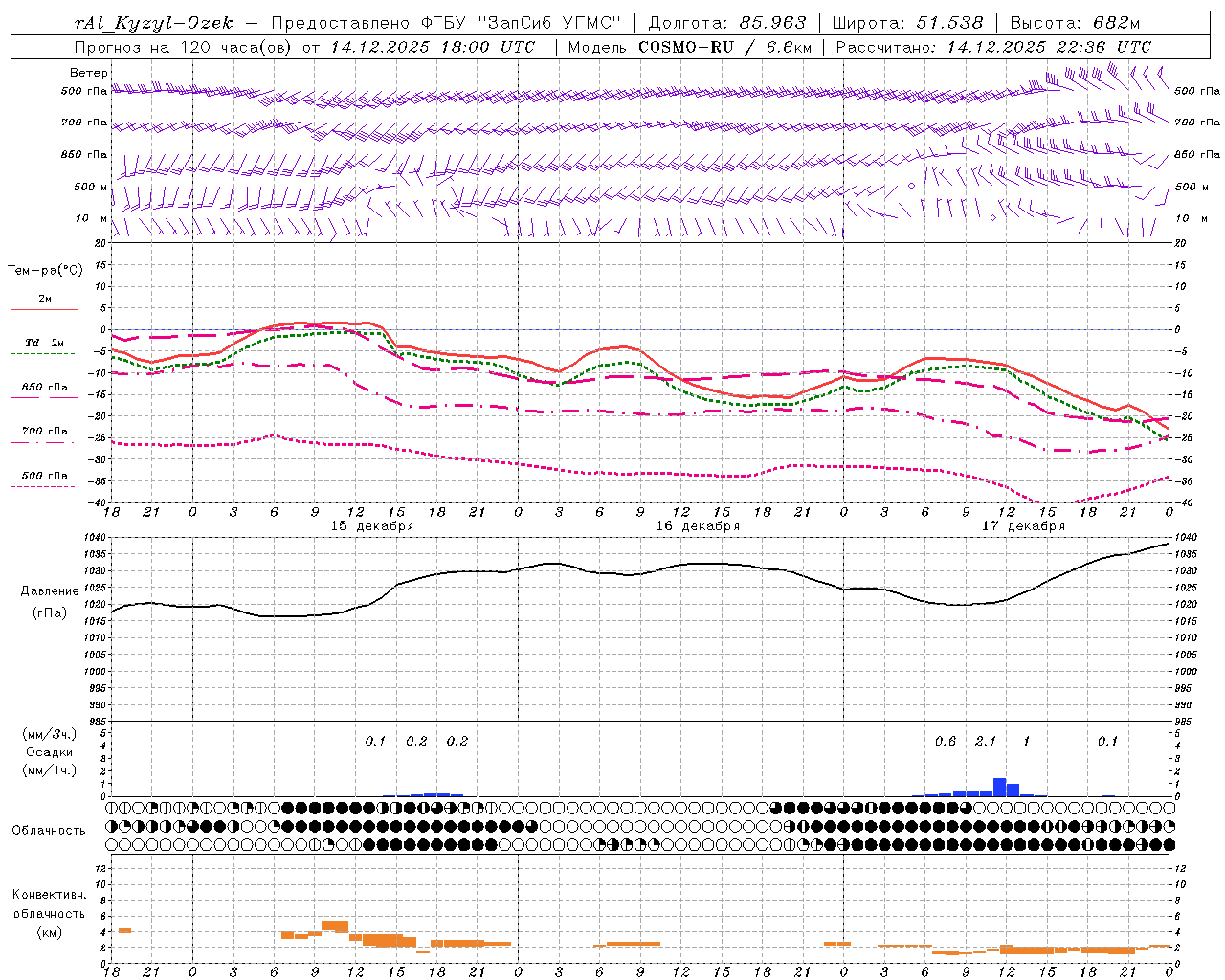Click the model label COSMO-RU / 6.6км
1225x980 pixels.
tap(724, 47)
